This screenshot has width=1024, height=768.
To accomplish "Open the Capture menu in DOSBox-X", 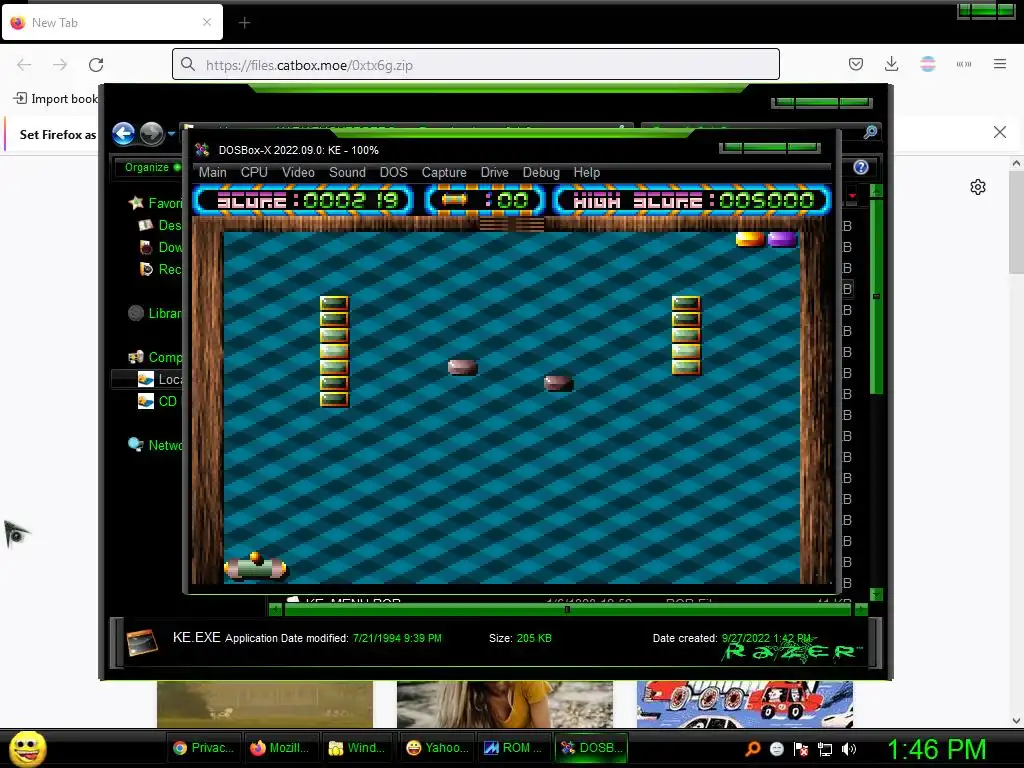I will click(x=444, y=172).
